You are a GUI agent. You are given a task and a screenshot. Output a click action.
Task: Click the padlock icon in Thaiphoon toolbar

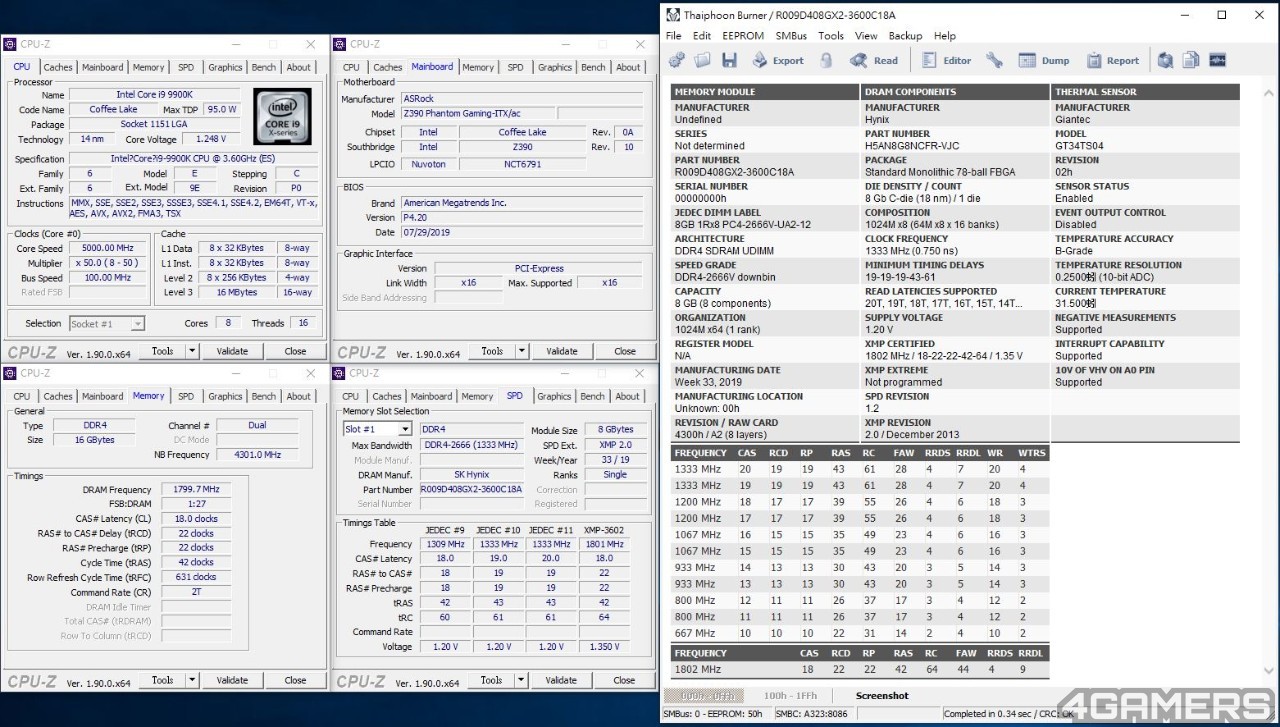click(x=826, y=60)
